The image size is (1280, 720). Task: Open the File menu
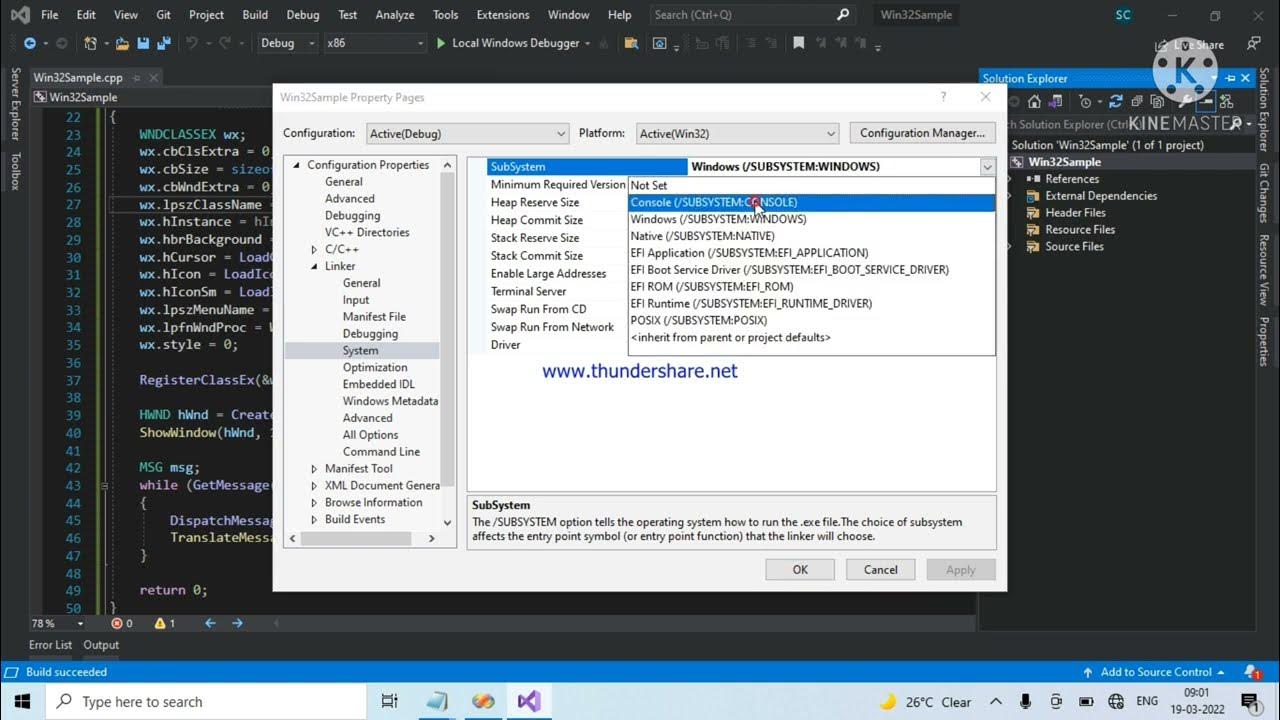[x=49, y=15]
